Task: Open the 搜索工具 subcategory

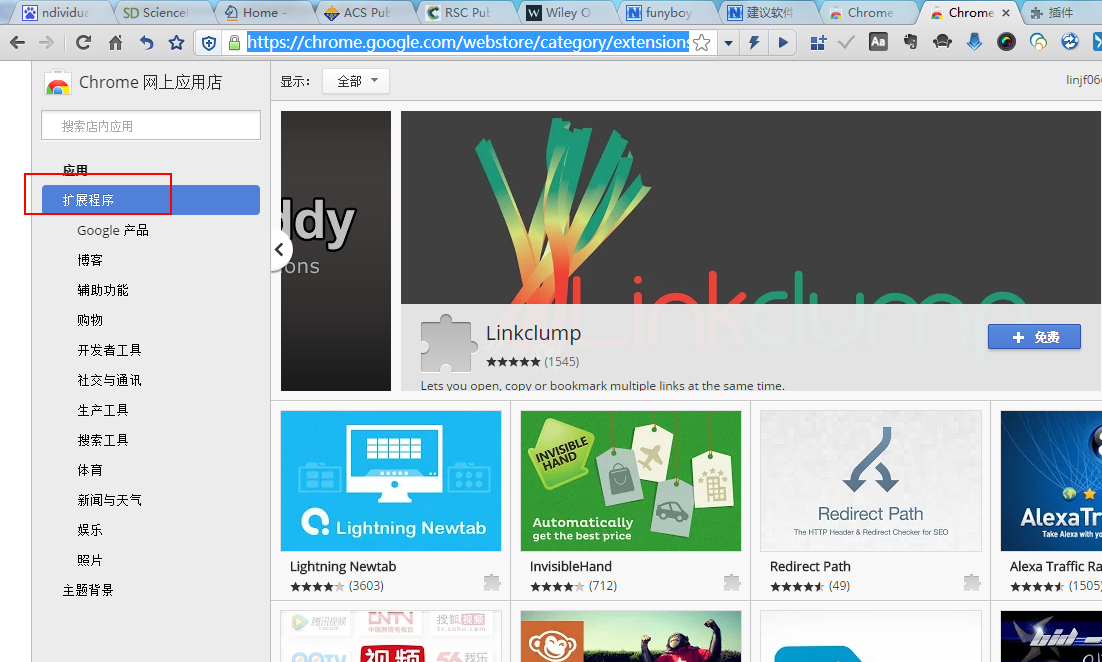Action: coord(103,440)
